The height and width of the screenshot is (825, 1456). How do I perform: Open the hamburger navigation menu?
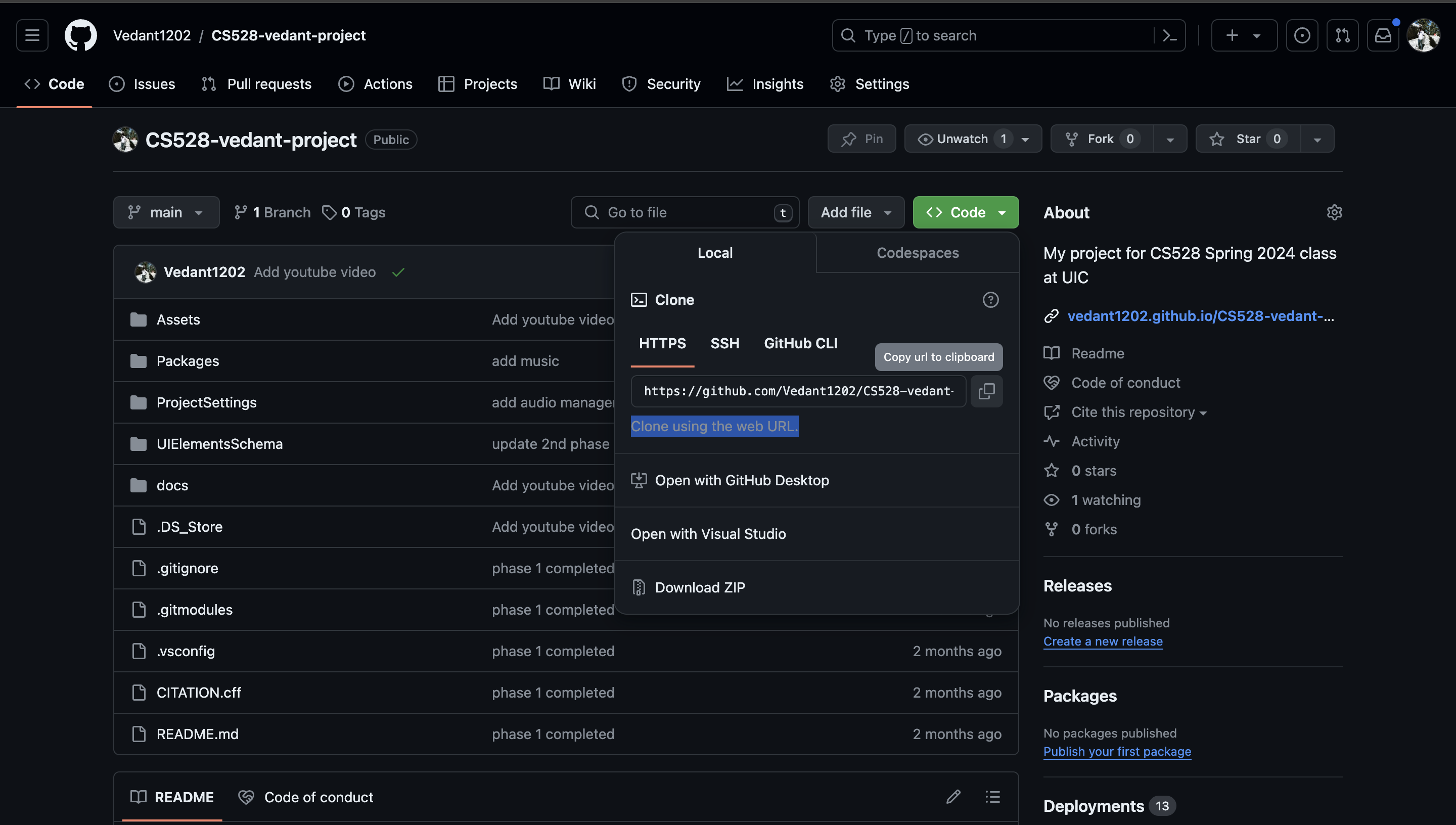[32, 35]
